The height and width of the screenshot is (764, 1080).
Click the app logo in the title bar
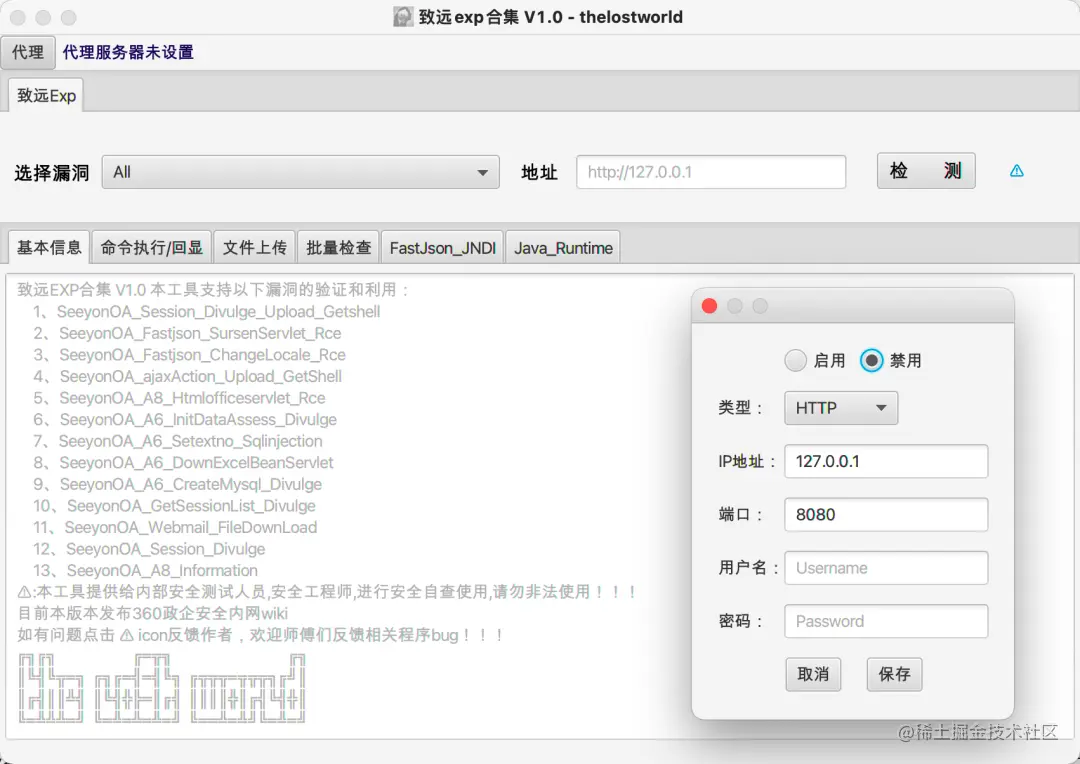coord(403,16)
